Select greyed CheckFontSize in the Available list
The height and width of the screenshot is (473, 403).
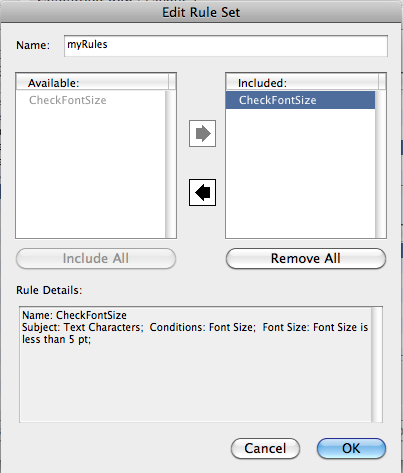68,100
